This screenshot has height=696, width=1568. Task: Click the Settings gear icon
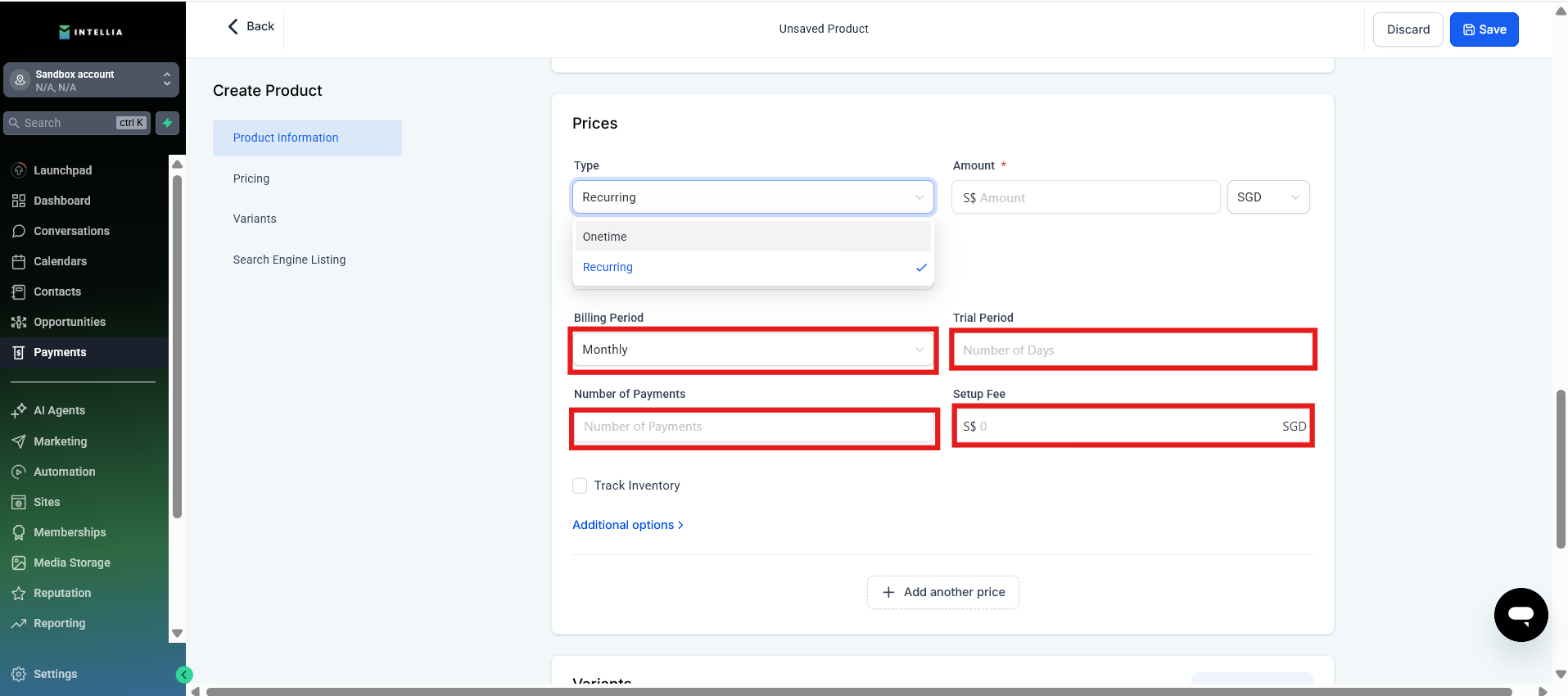pyautogui.click(x=19, y=674)
